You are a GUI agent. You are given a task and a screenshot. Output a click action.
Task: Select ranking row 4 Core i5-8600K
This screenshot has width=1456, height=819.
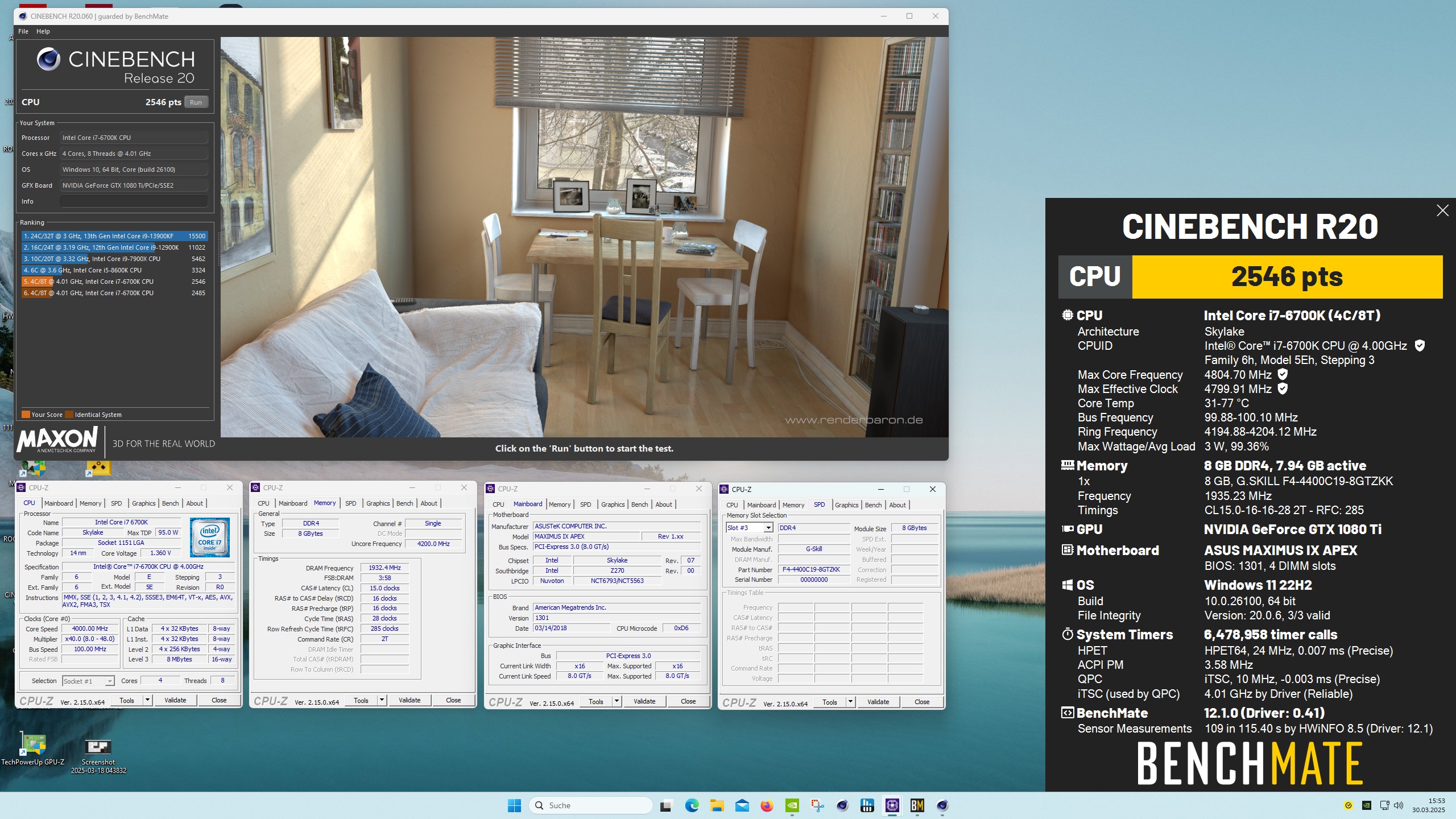click(114, 270)
